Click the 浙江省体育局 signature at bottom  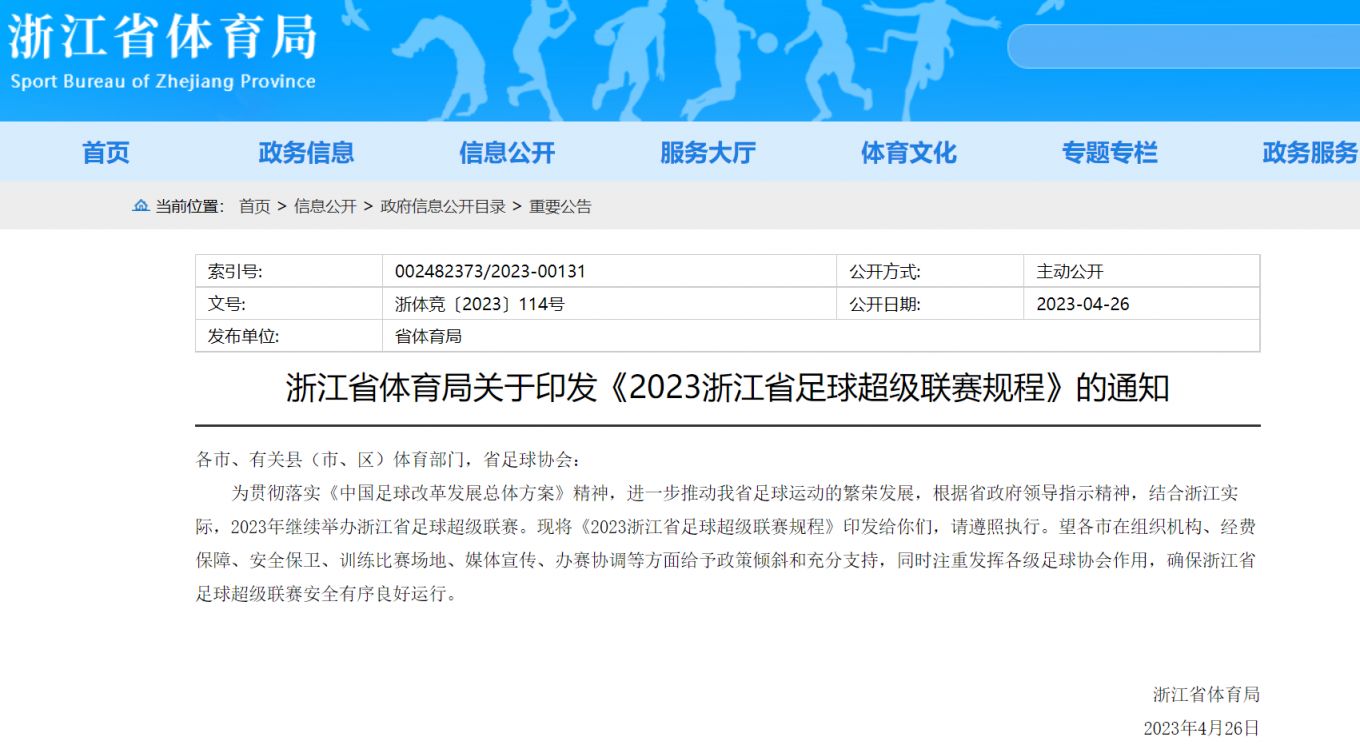(x=1206, y=694)
